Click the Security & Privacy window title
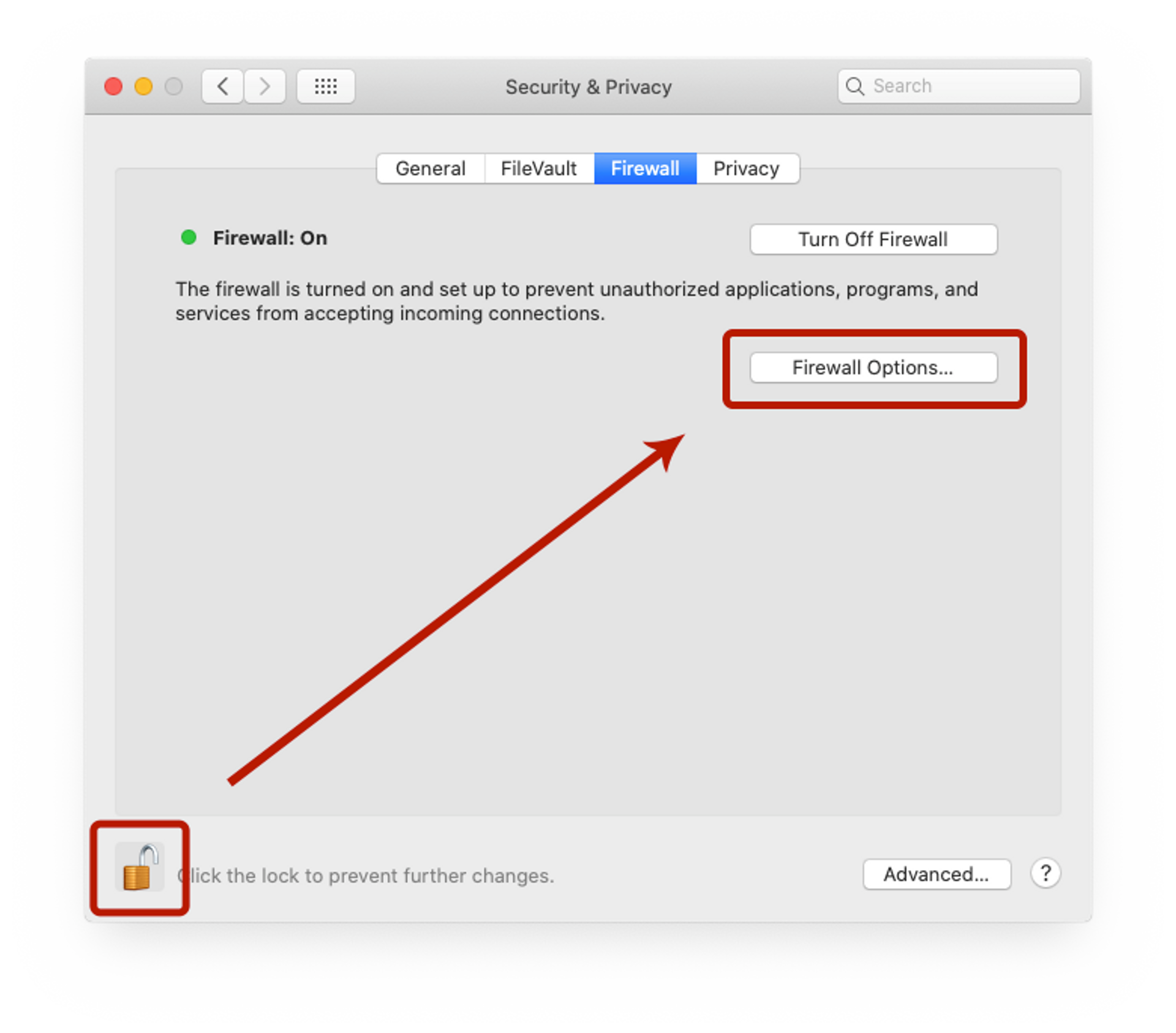 point(589,87)
